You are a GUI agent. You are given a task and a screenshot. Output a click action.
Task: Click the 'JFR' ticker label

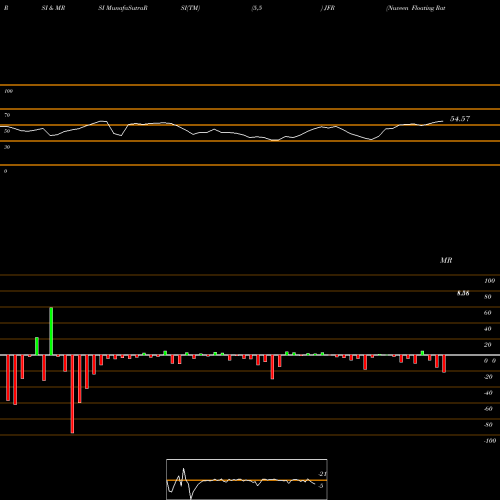[329, 8]
